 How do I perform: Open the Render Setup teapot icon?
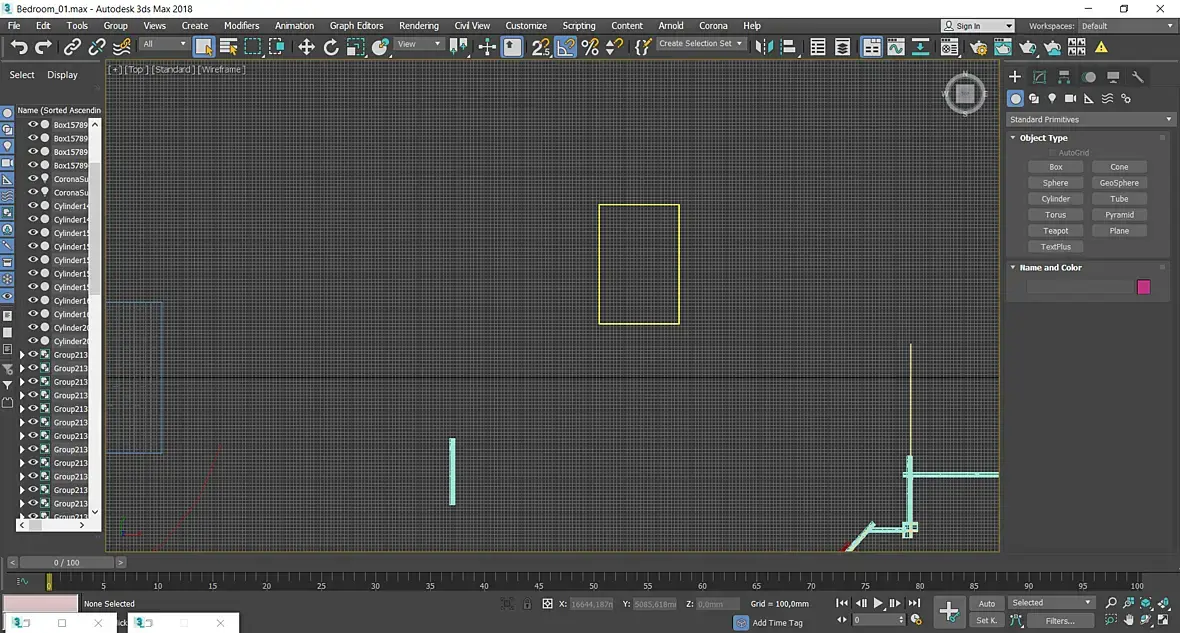[x=978, y=47]
